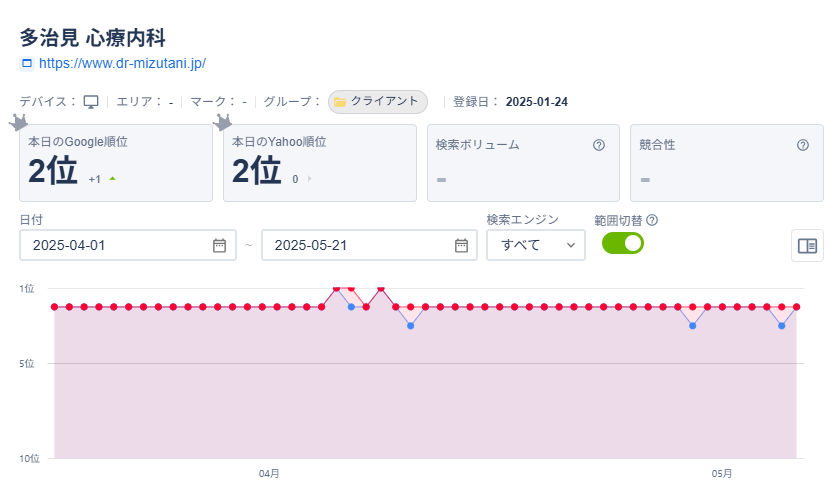Select the 本日のGoogle順位 card
Screen dimensions: 839x500
(x=116, y=163)
